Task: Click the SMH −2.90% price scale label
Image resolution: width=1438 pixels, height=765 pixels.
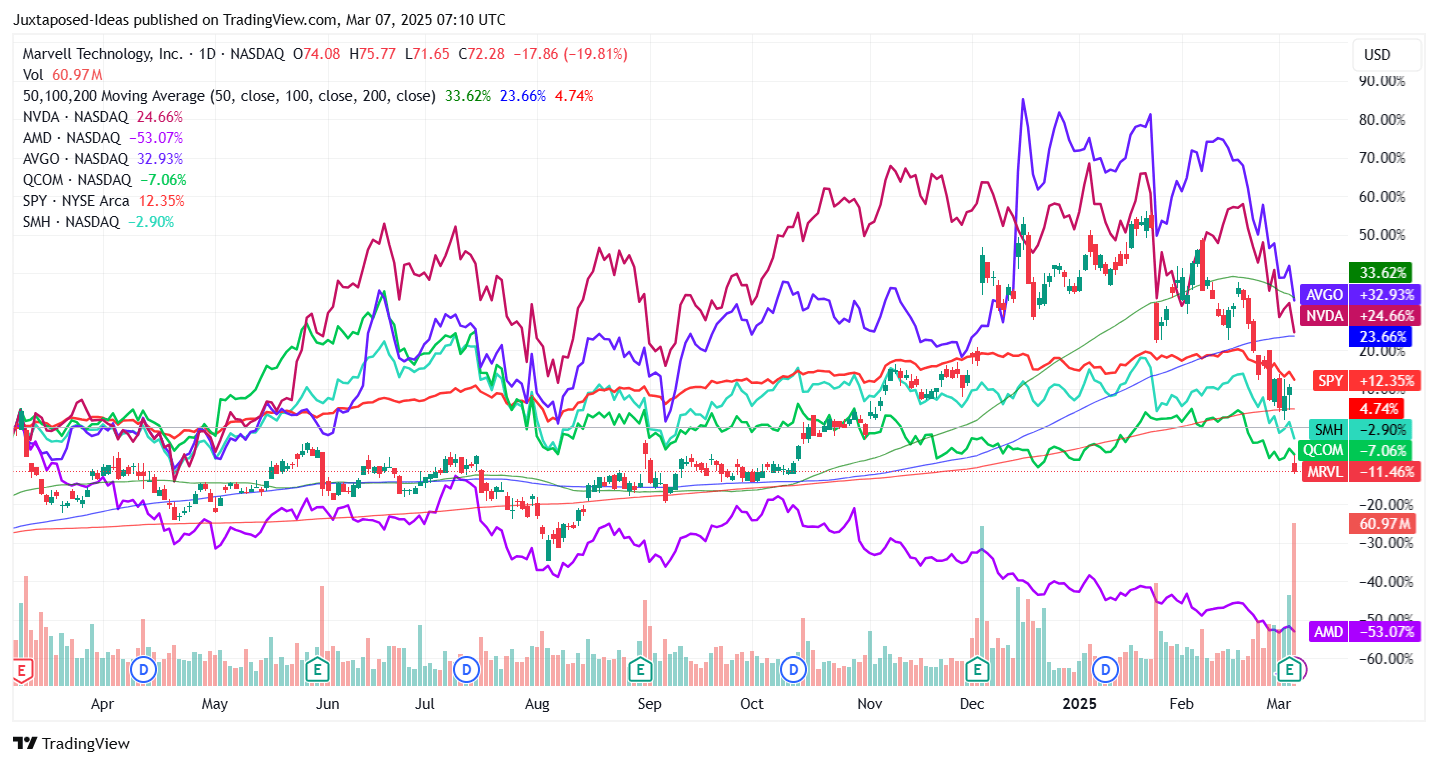Action: coord(1363,429)
